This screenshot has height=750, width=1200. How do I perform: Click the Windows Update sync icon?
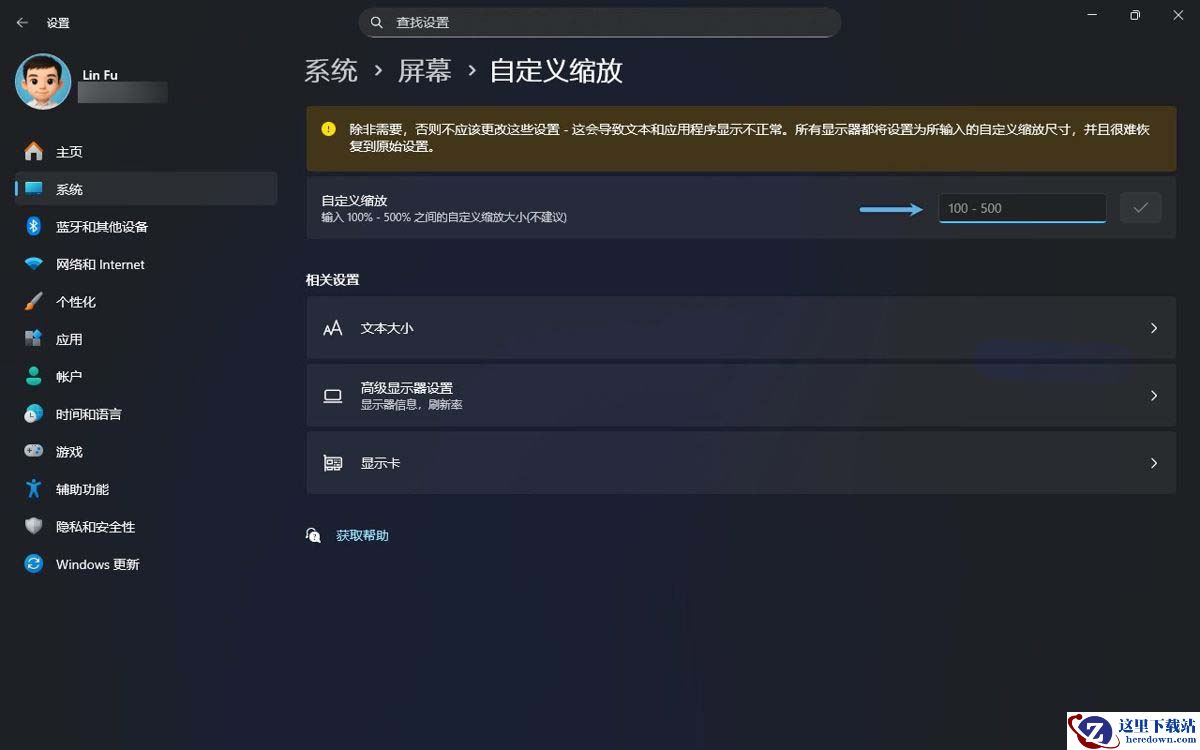pos(34,564)
